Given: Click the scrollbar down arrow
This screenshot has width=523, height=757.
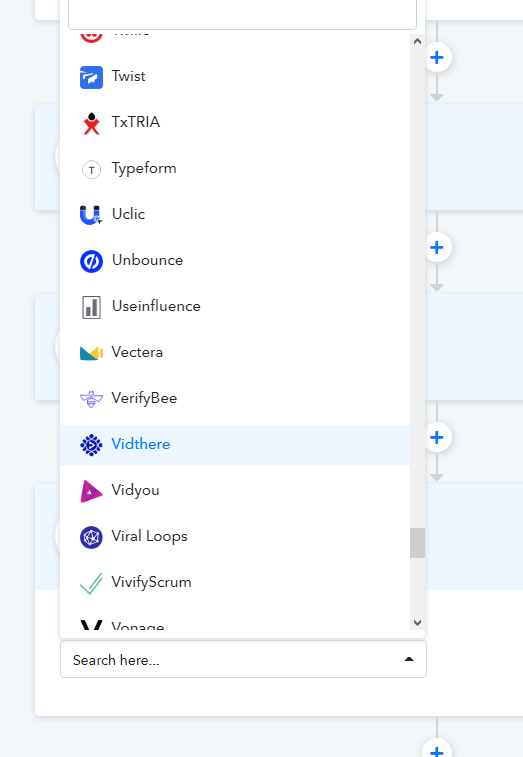Looking at the screenshot, I should point(417,622).
